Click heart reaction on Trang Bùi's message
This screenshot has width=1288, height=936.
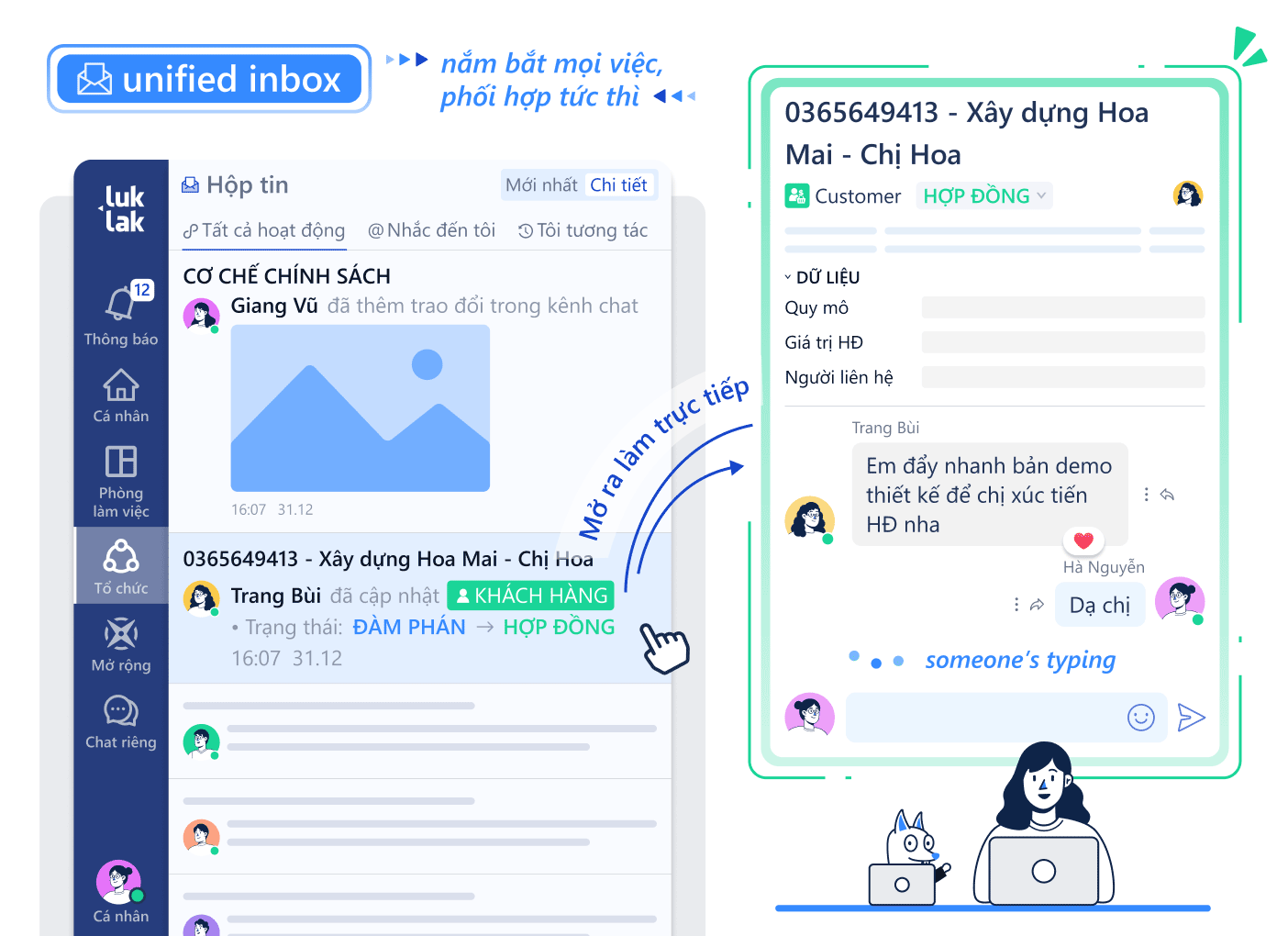1083,540
